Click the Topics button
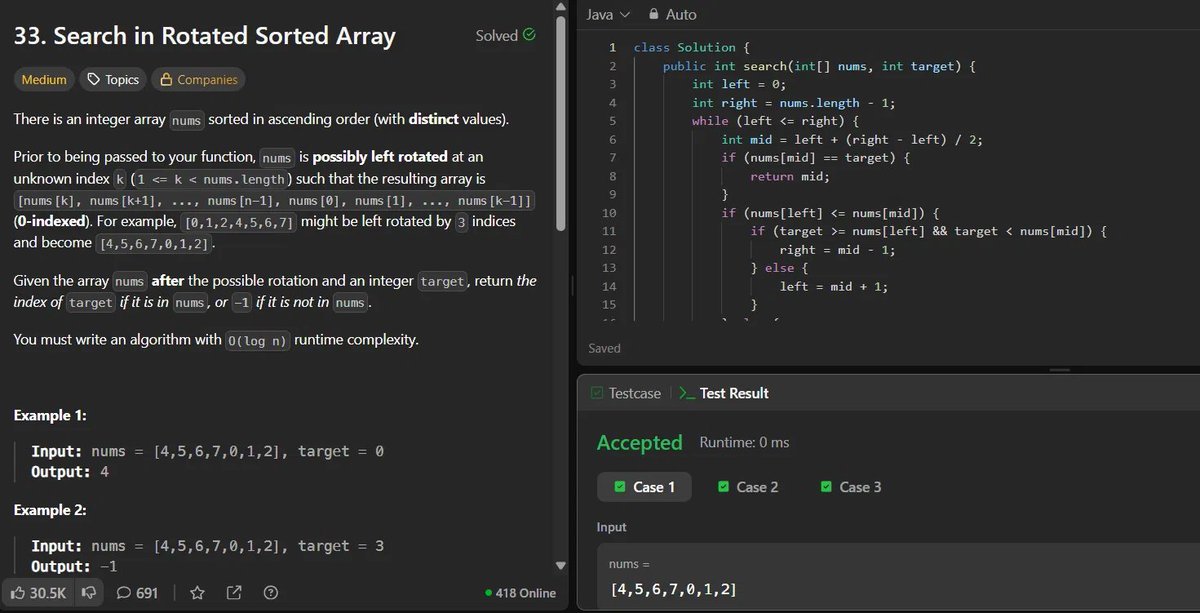This screenshot has height=613, width=1200. [113, 80]
